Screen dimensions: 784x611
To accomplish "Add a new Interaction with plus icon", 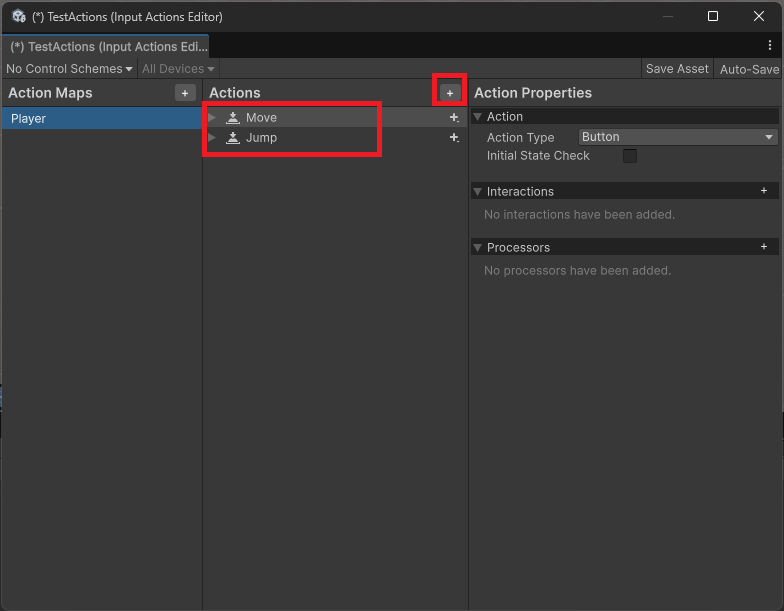I will [x=764, y=191].
